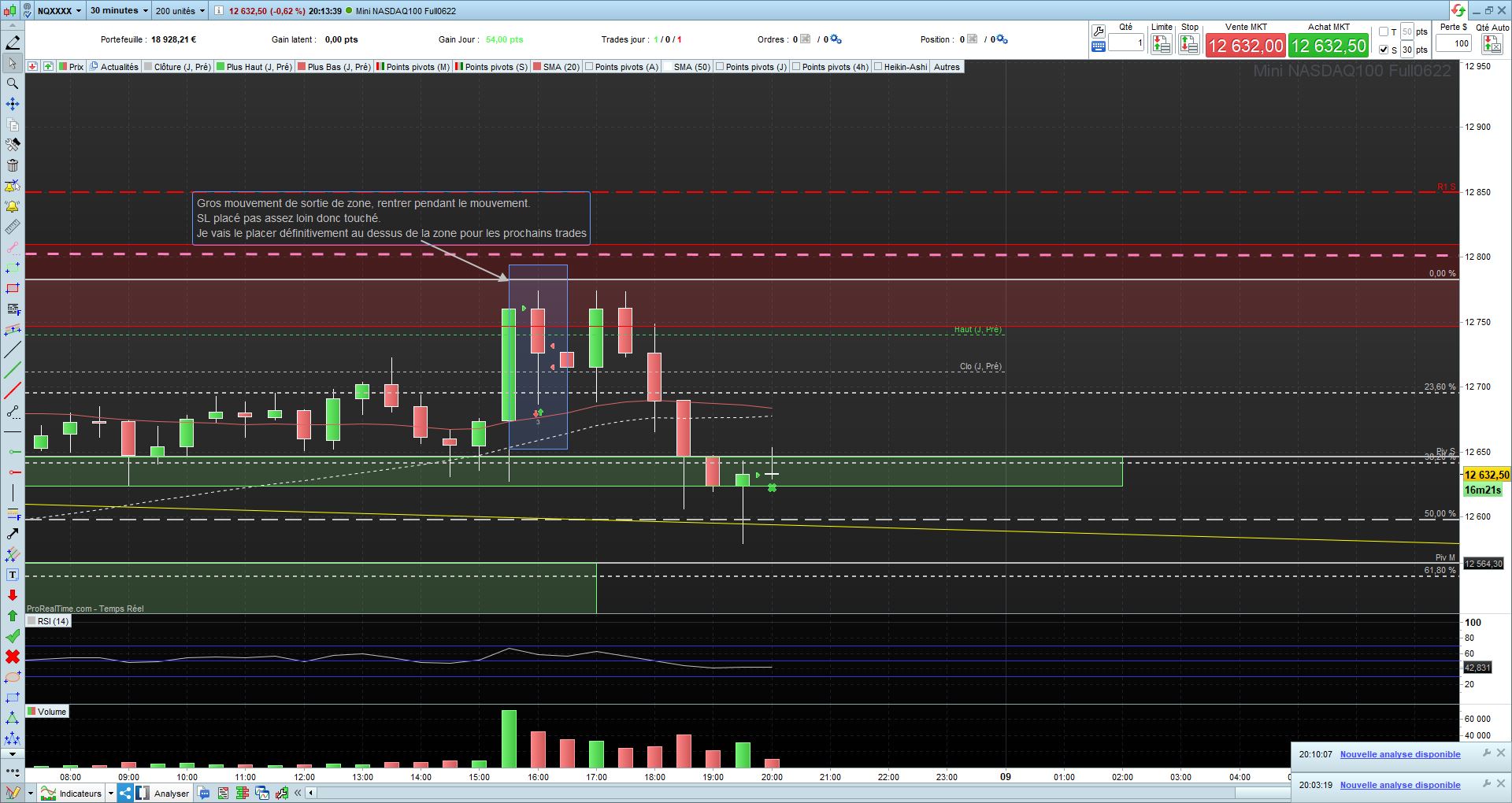Select the Clôture (J, Pré) tab
The image size is (1512, 803).
177,67
